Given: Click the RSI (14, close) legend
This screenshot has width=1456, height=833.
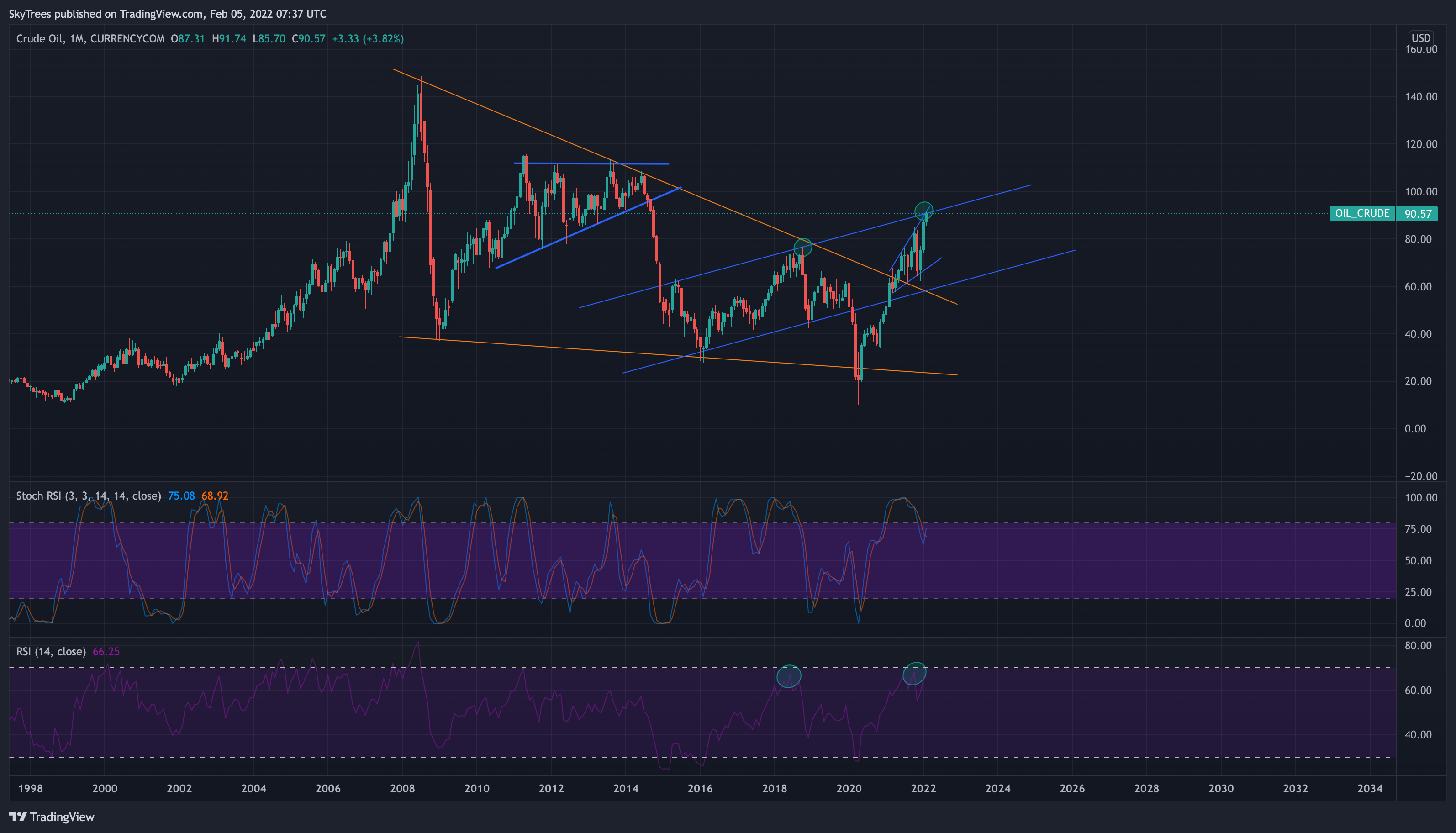Looking at the screenshot, I should click(51, 652).
